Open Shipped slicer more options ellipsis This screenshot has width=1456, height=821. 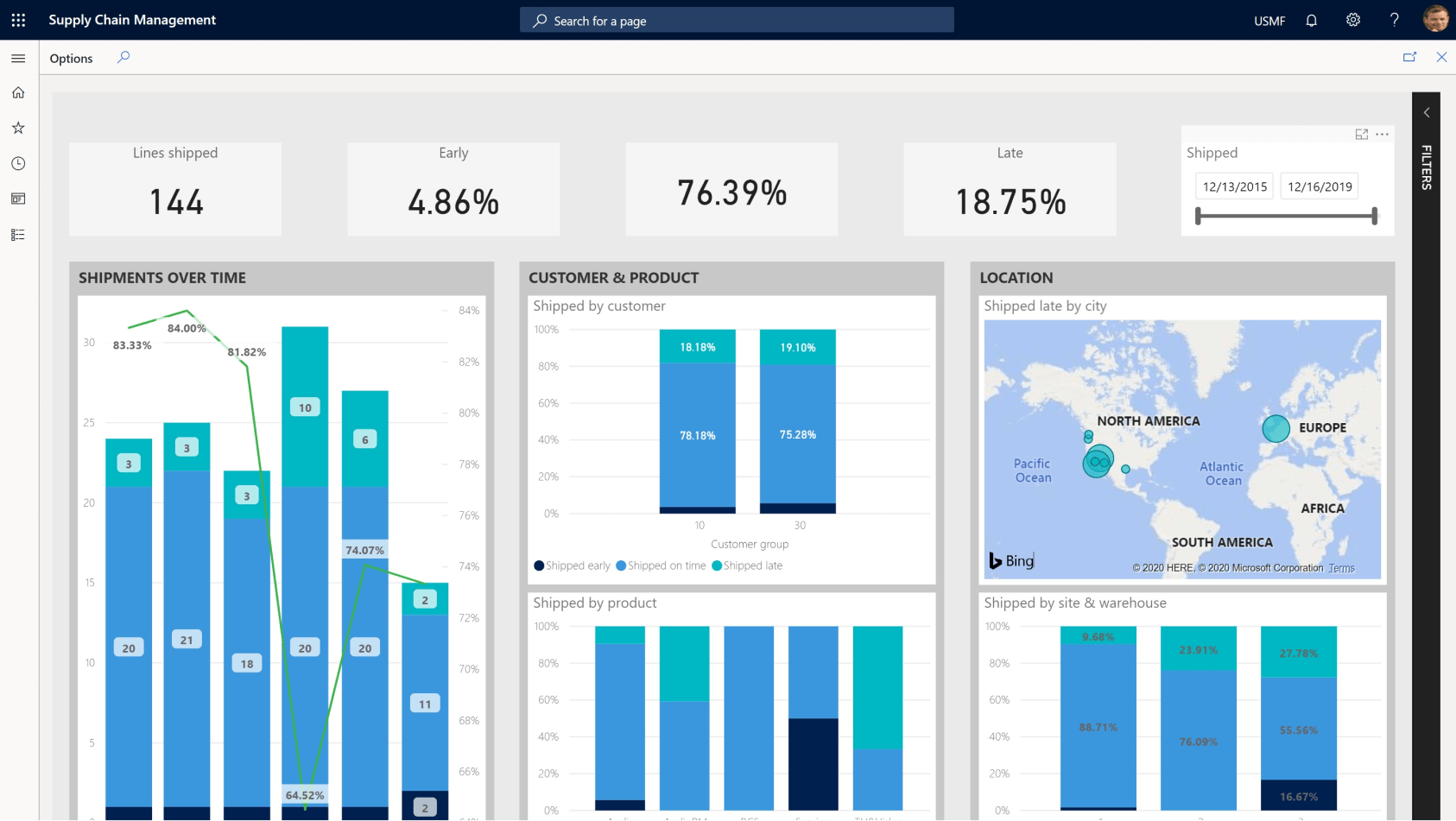[1383, 134]
